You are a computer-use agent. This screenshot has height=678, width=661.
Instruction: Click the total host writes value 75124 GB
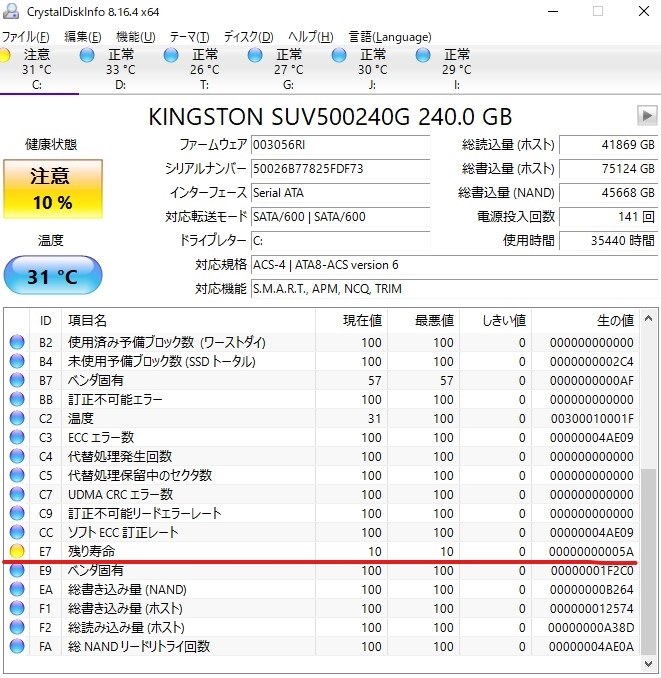609,169
